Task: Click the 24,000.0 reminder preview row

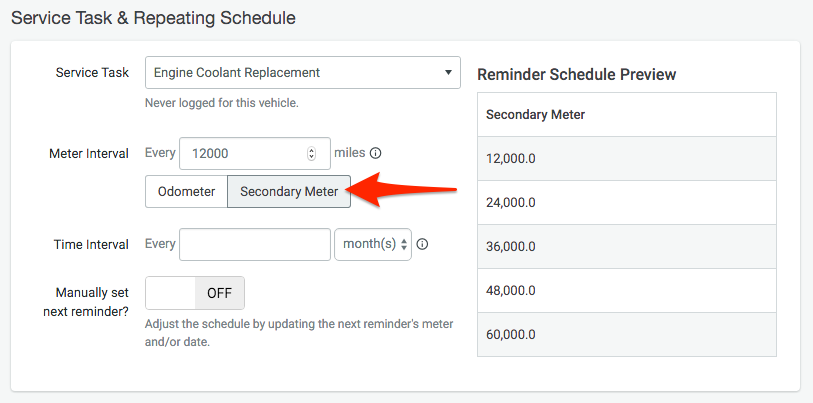Action: 626,202
